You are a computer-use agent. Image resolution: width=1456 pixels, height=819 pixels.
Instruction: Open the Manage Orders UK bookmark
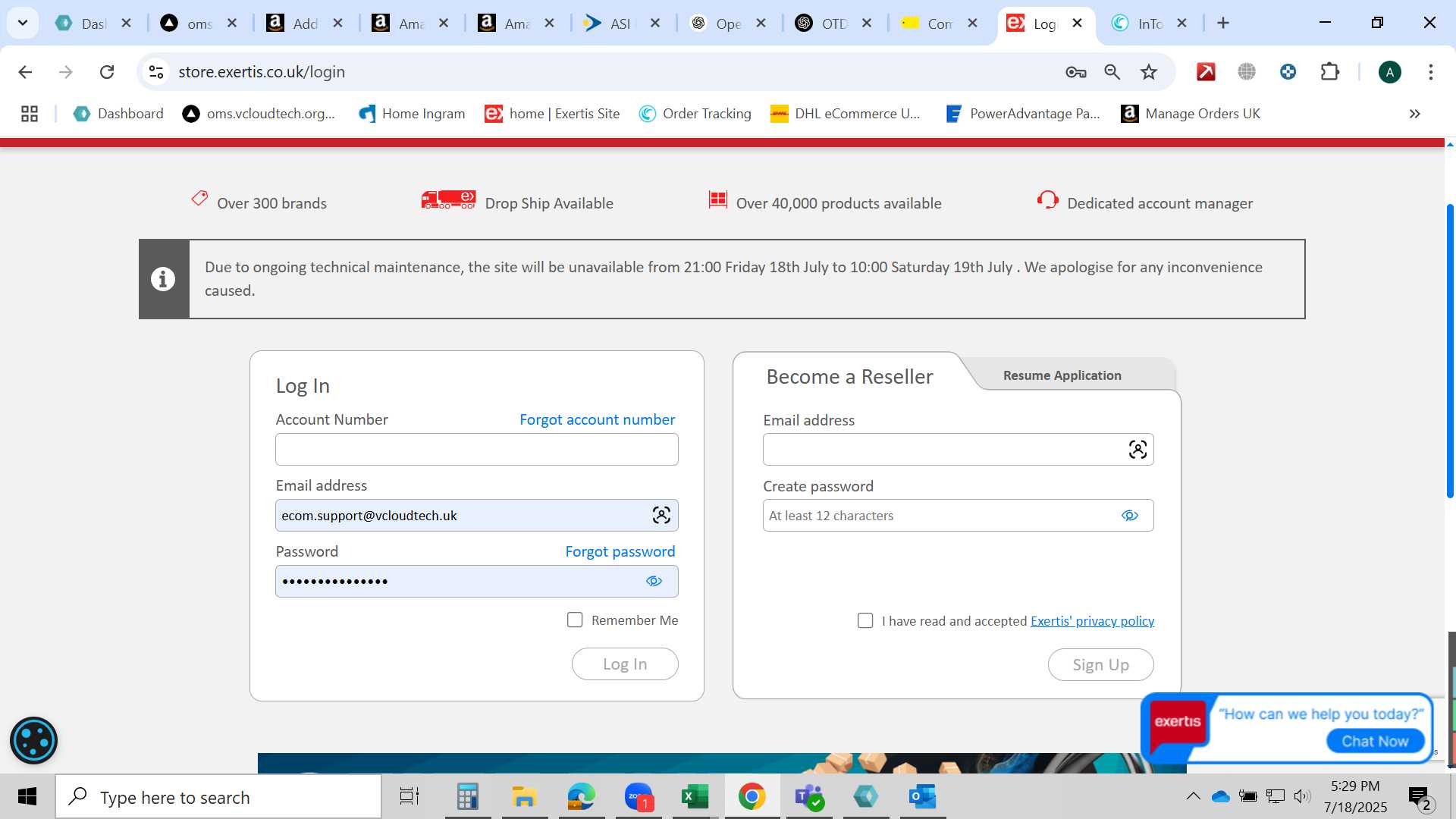1191,114
